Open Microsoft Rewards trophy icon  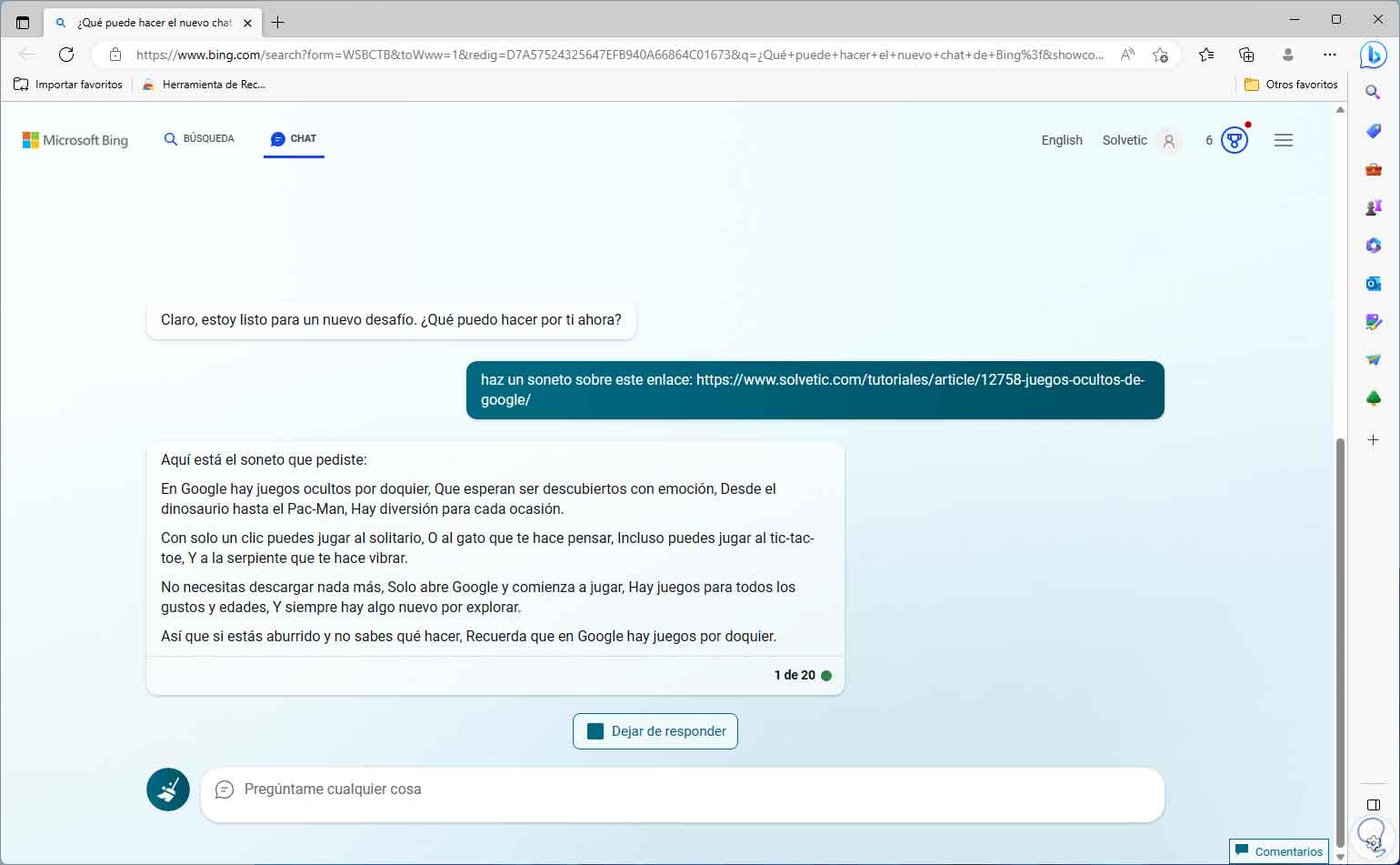[x=1234, y=140]
